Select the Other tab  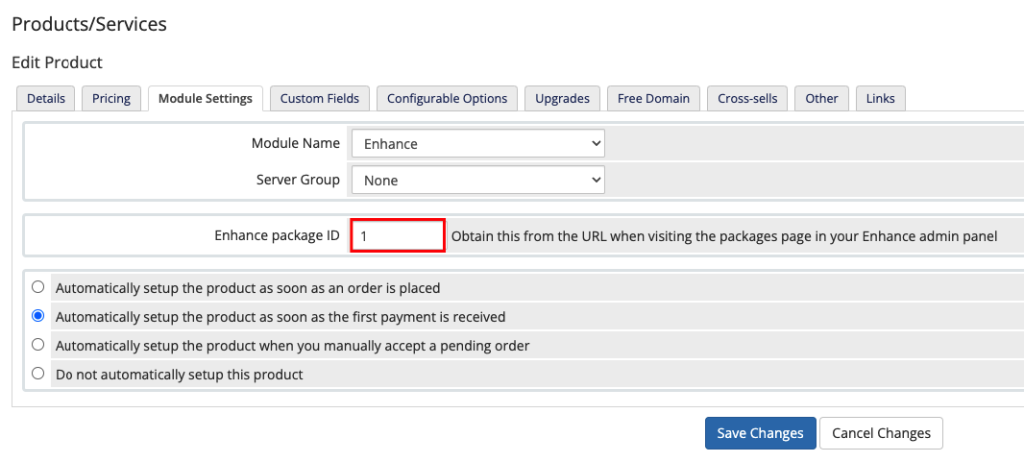coord(822,99)
